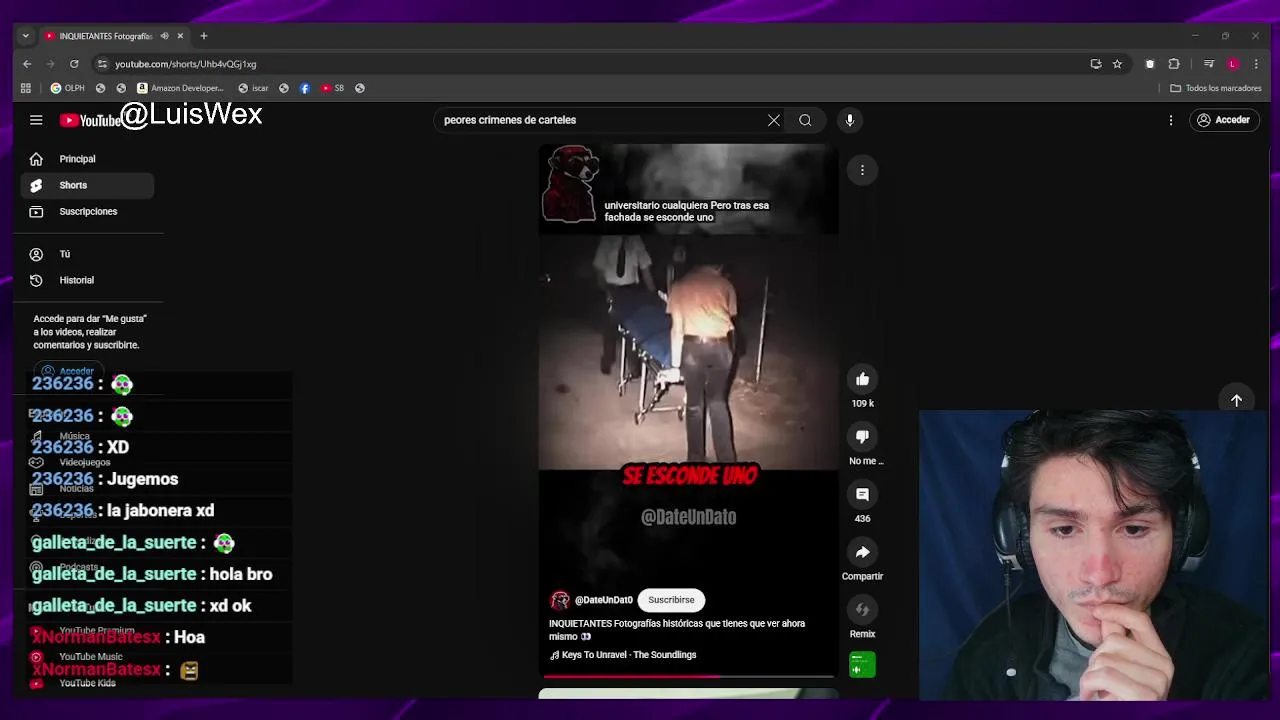The height and width of the screenshot is (720, 1280).
Task: Open the Amazon Developer bookmark
Action: pyautogui.click(x=180, y=88)
